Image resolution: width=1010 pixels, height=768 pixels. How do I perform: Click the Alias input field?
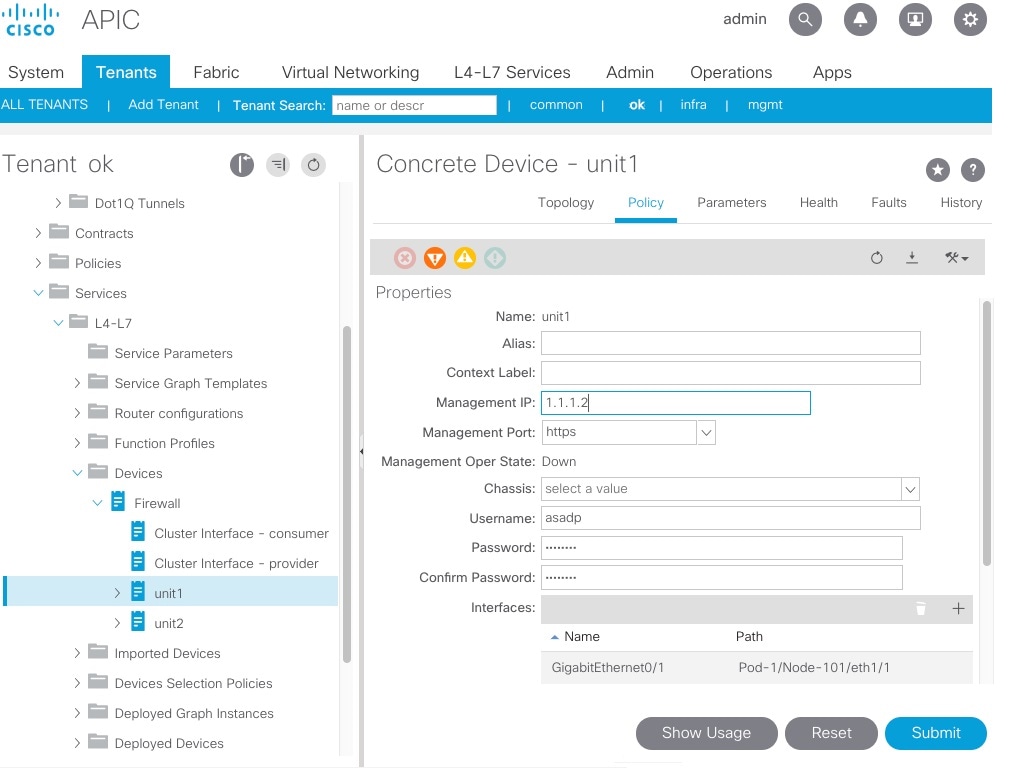tap(730, 343)
